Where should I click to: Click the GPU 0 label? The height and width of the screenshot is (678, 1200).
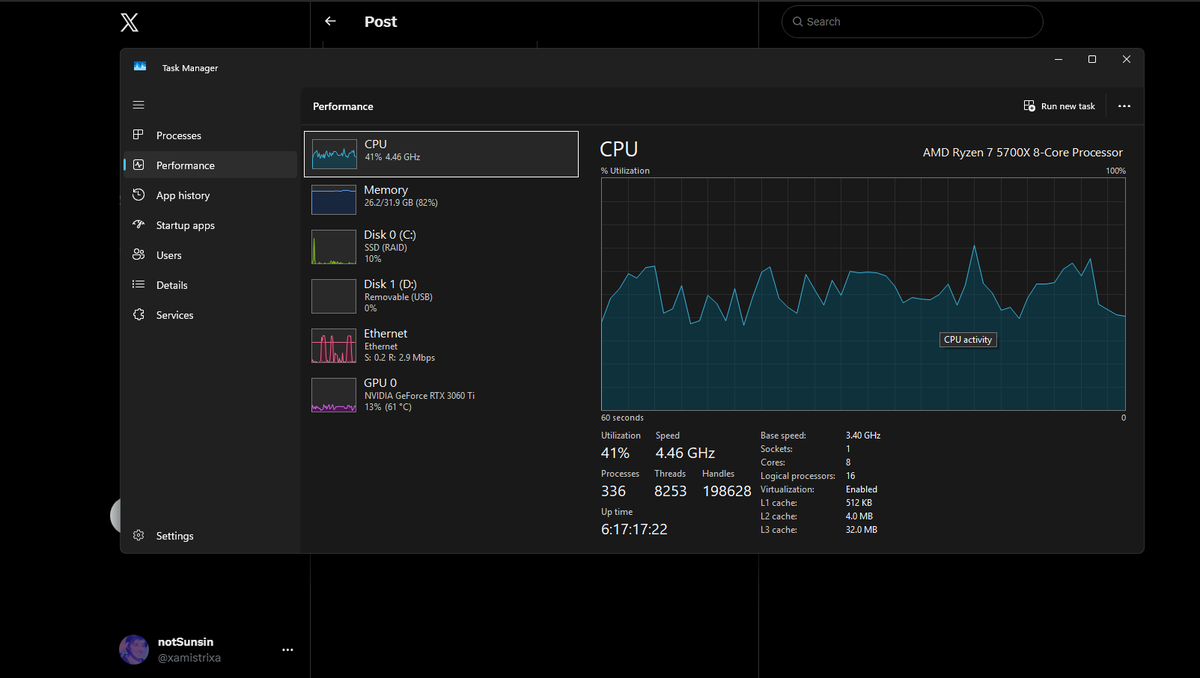tap(381, 382)
